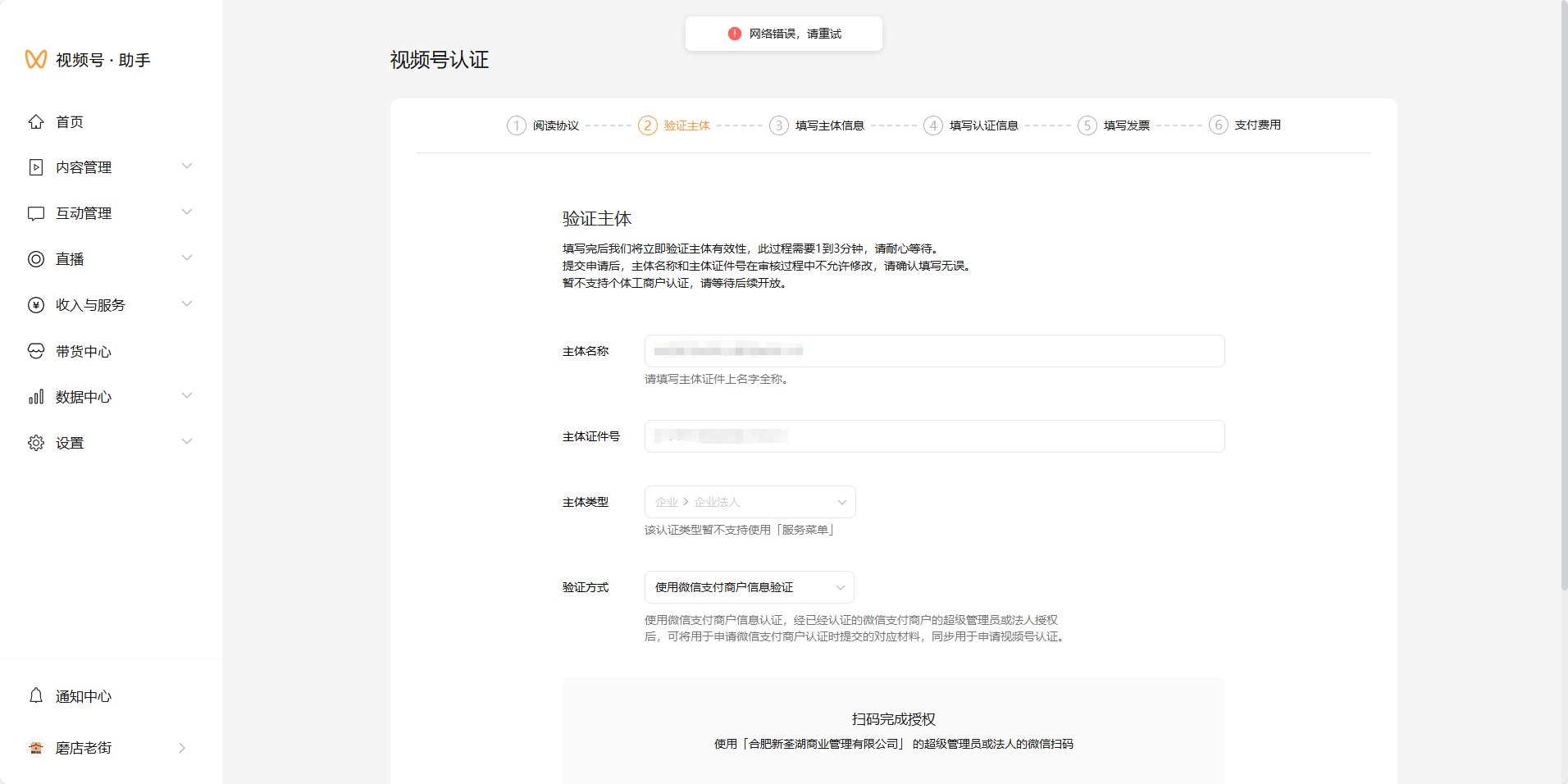Click the 支付费用 step label
Viewport: 1568px width, 784px height.
coord(1258,125)
